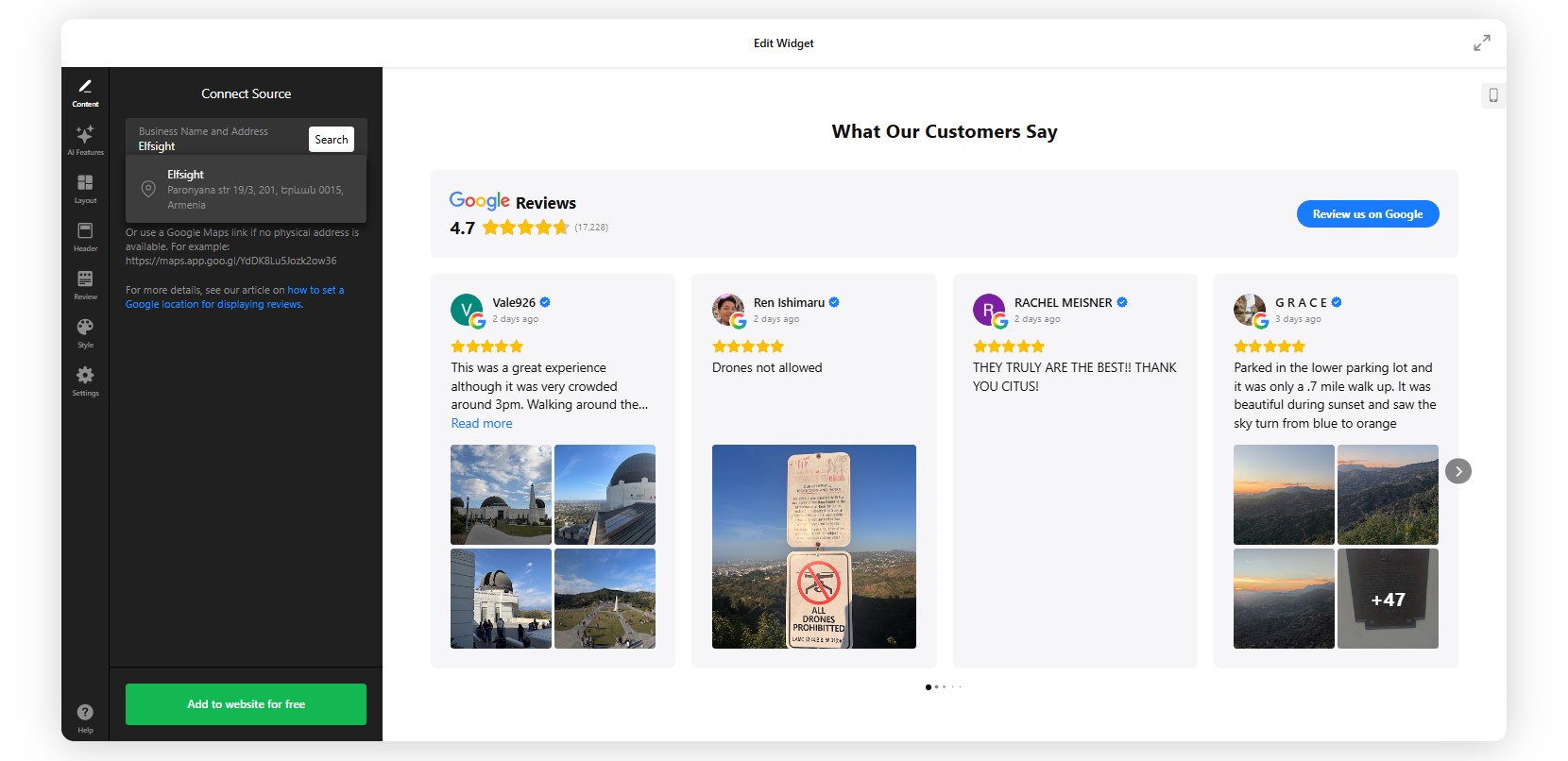Click Ren Ishimaru verified badge
1568x761 pixels.
click(834, 302)
